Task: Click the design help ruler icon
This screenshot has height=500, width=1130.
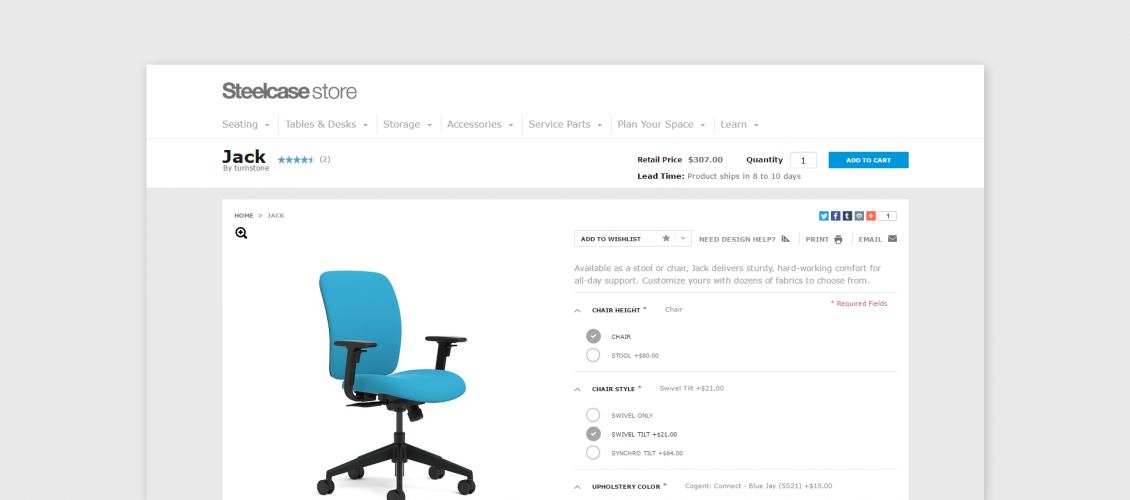Action: click(x=786, y=238)
